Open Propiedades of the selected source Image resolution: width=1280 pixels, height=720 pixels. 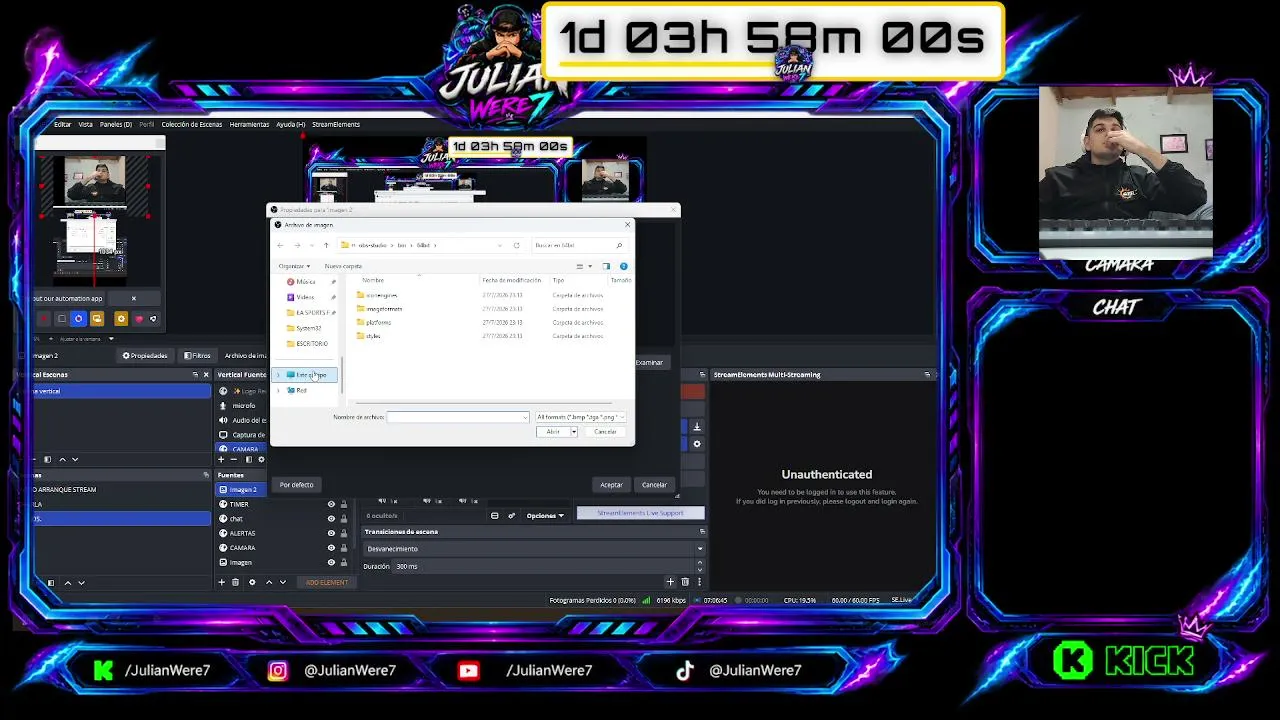coord(145,355)
